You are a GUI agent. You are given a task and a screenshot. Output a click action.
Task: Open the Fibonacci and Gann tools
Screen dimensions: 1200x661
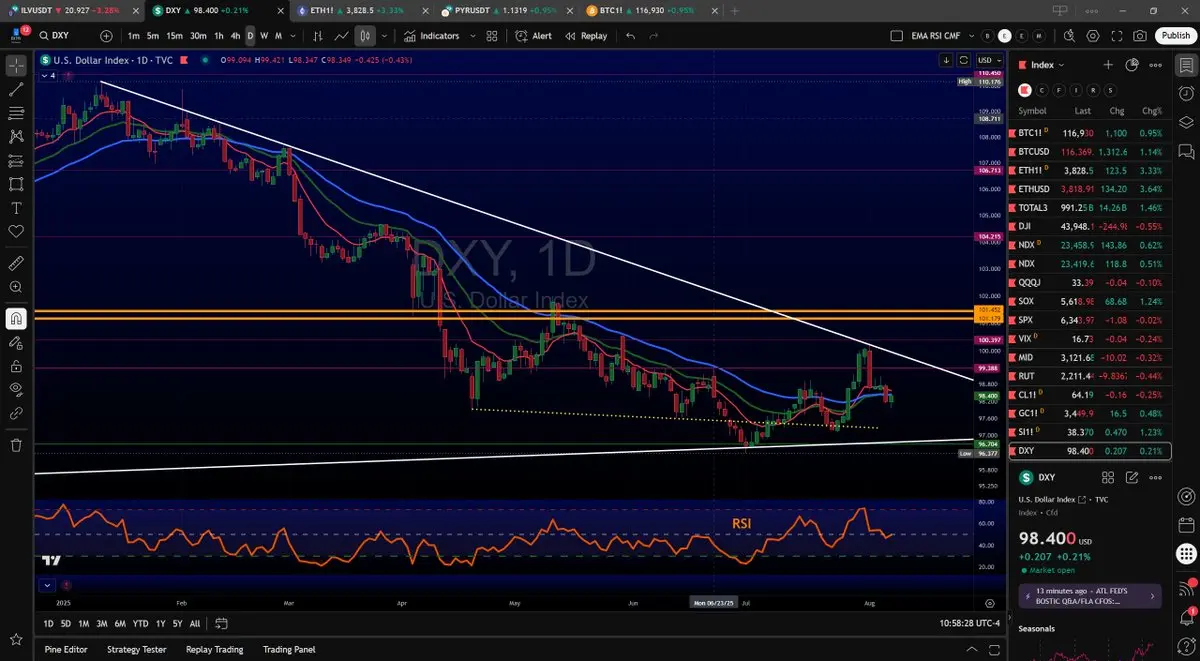click(x=16, y=113)
